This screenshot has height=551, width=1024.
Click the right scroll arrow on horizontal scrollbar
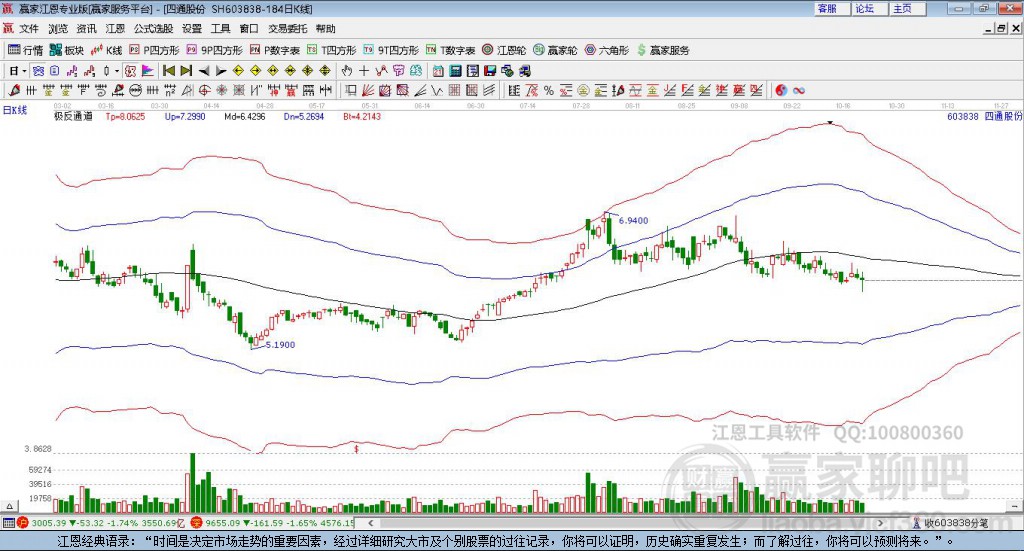point(880,522)
